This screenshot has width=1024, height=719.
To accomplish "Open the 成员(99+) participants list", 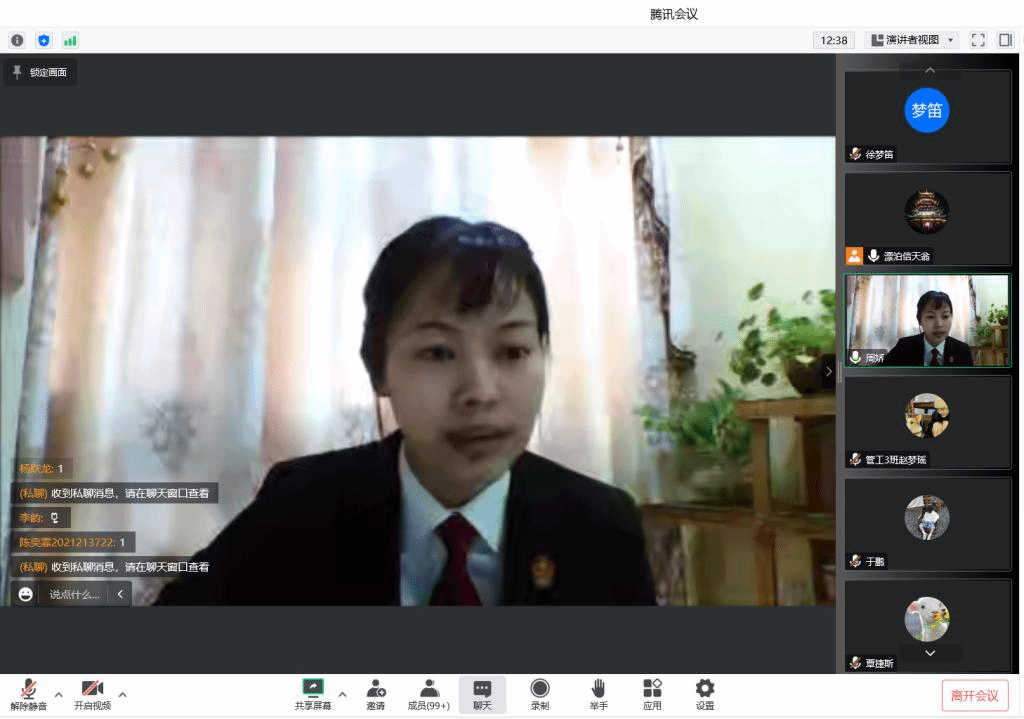I will tap(429, 694).
